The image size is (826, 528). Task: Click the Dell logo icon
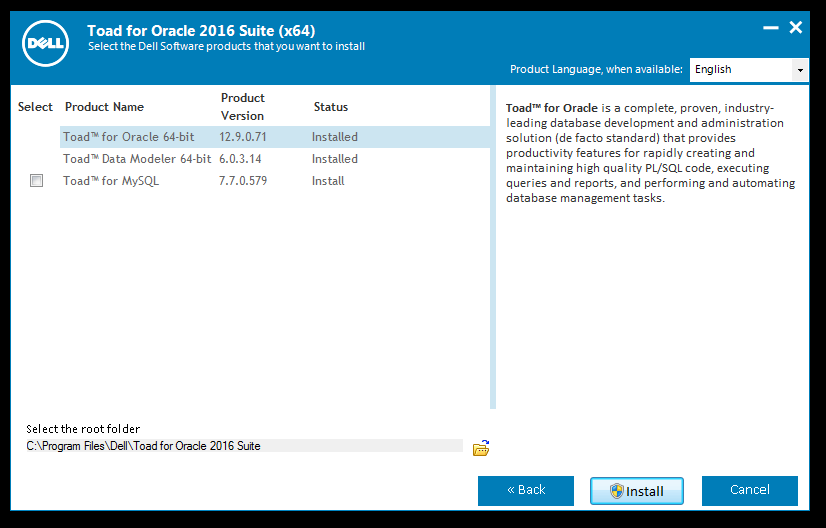pyautogui.click(x=46, y=43)
